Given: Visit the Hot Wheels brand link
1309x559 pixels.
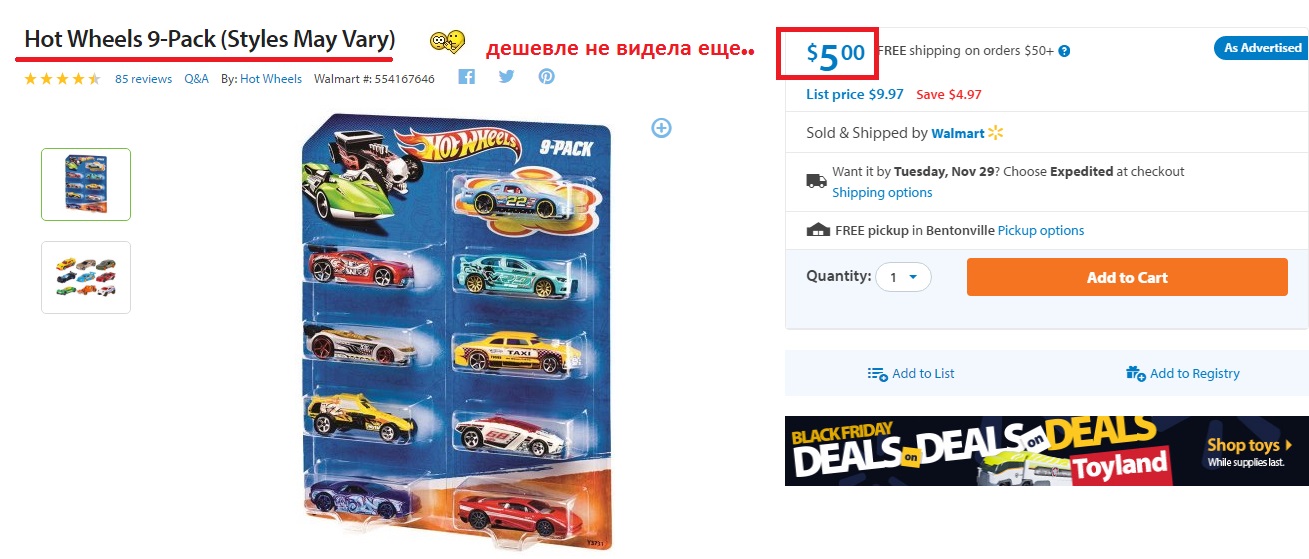Looking at the screenshot, I should [x=271, y=79].
